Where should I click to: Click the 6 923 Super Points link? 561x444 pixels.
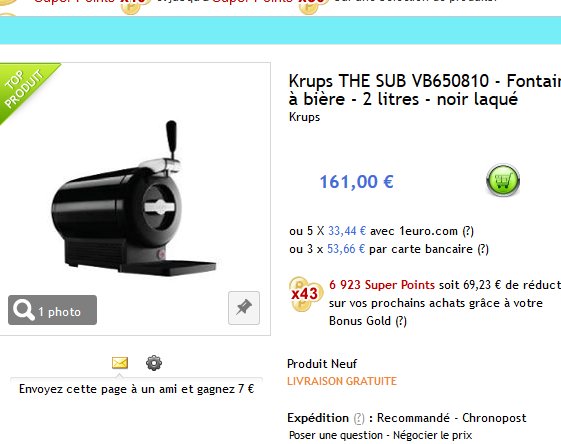click(x=382, y=285)
